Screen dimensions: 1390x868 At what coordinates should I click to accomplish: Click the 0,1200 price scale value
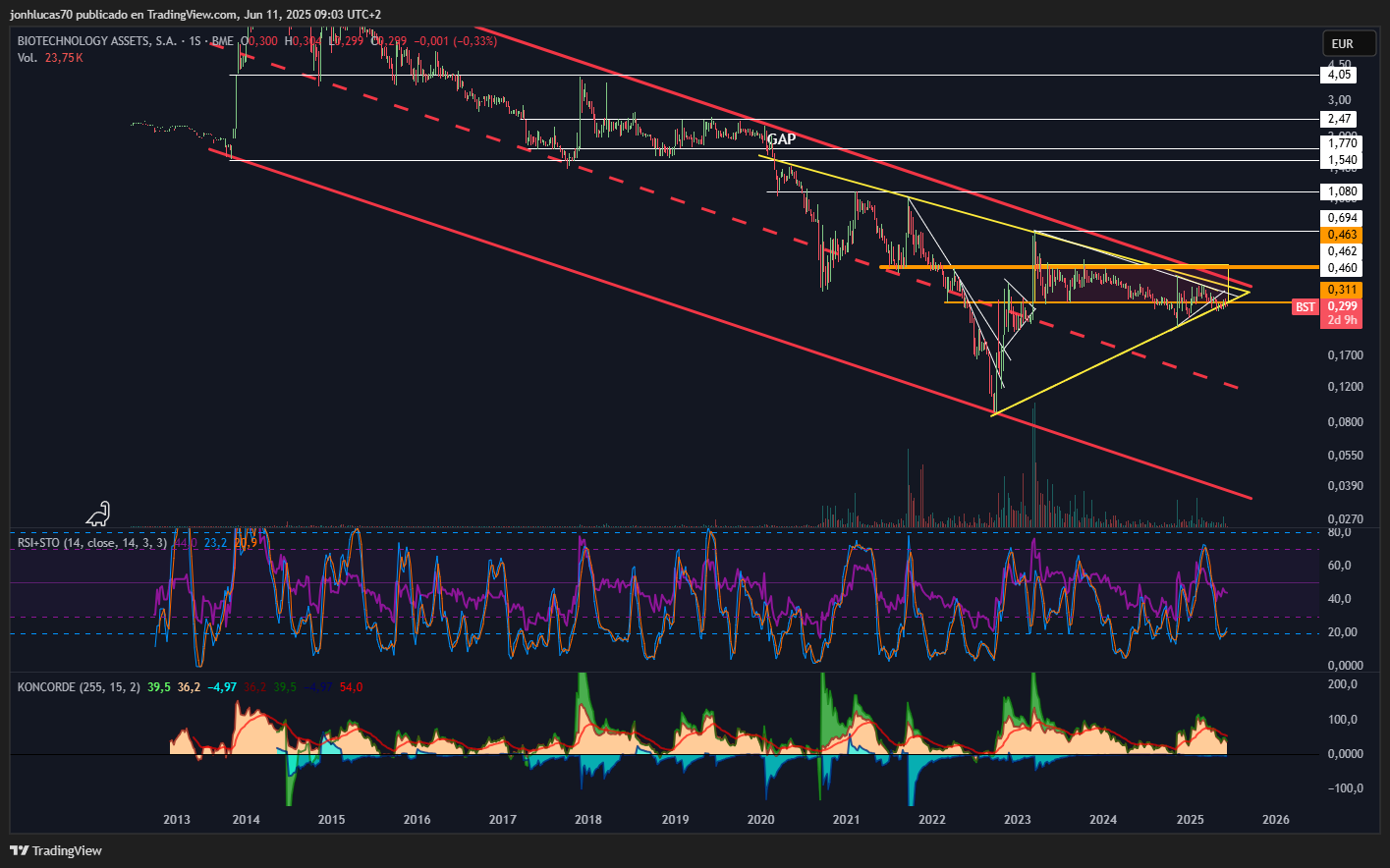point(1345,387)
